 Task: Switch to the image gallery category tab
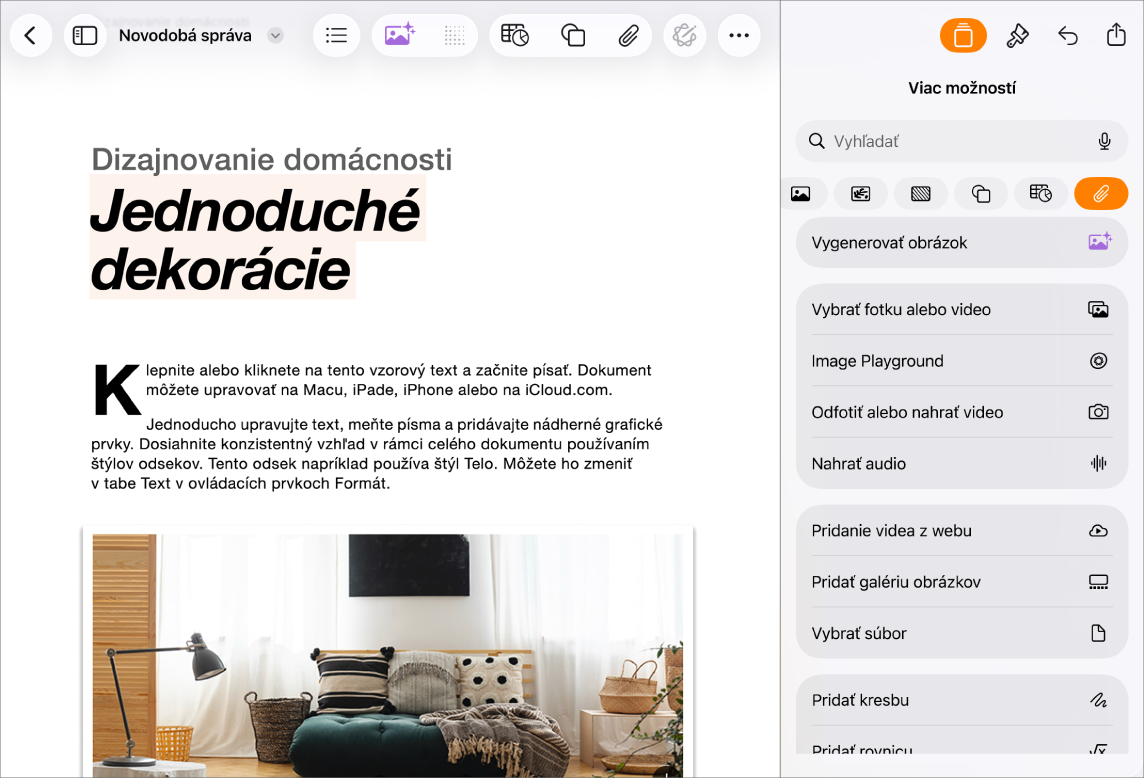861,194
